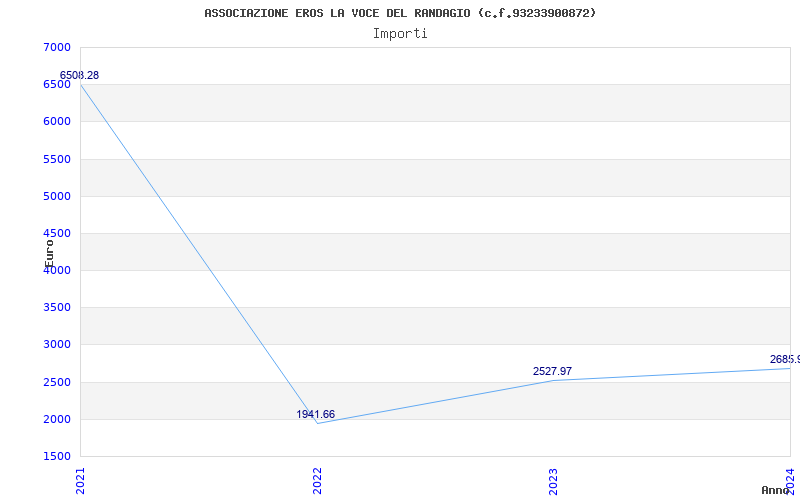Click the Anno x-axis title
This screenshot has height=500, width=800.
point(774,490)
